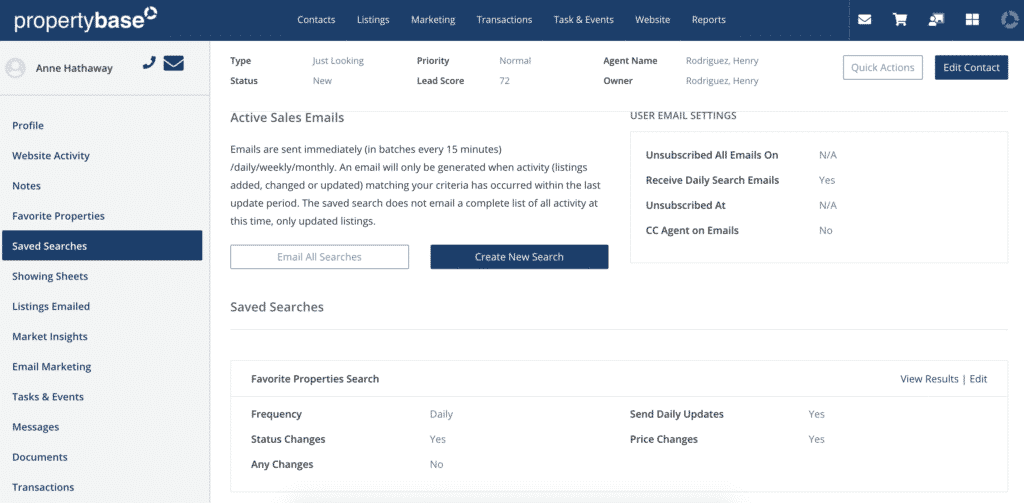This screenshot has height=503, width=1024.
Task: Click the propertybase logo
Action: pyautogui.click(x=86, y=20)
